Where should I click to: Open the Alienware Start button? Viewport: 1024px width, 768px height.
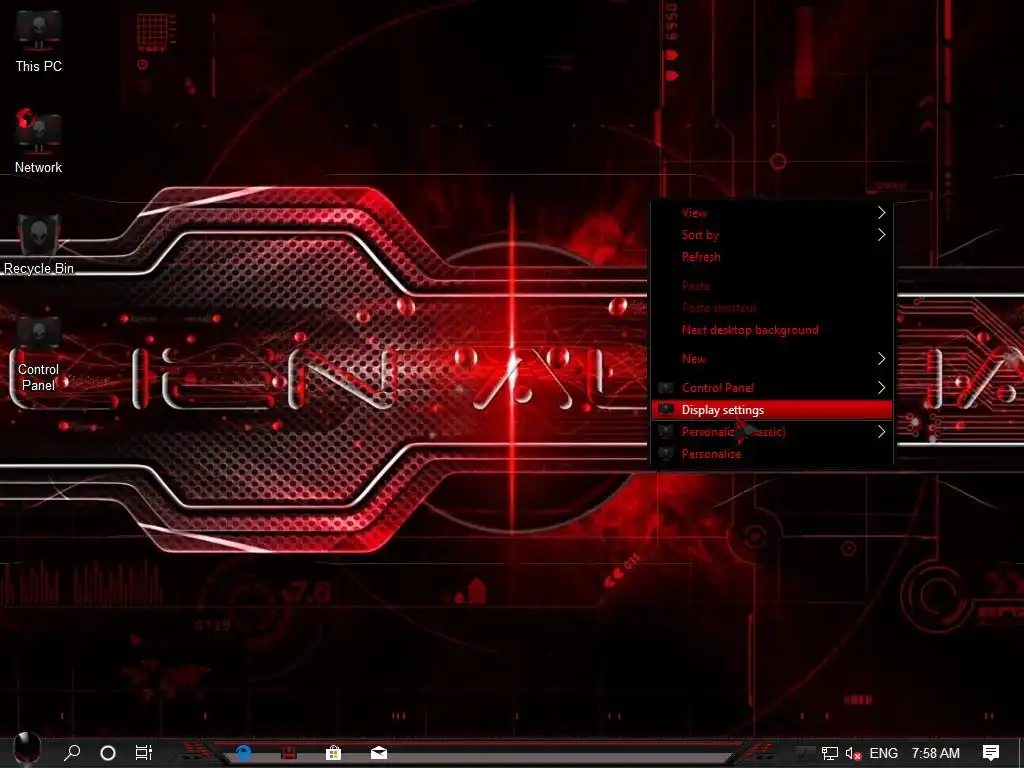[27, 750]
